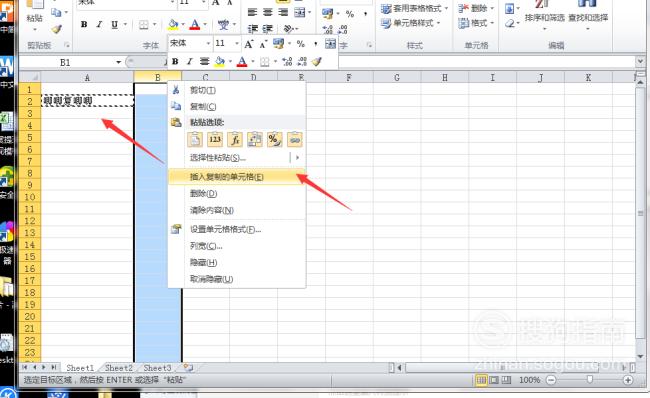Click the Decrease Indent icon in the ribbon

(252, 29)
